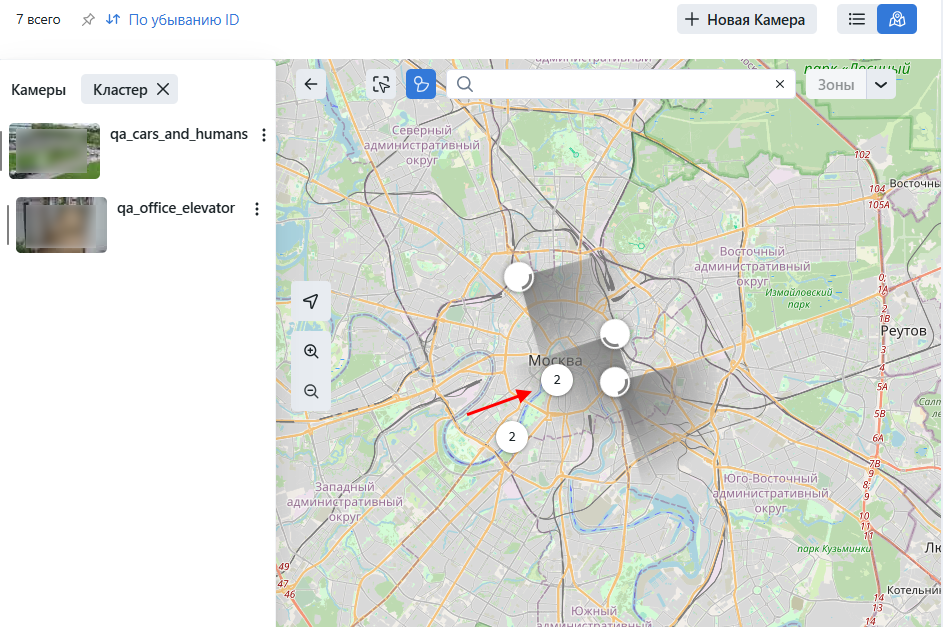Toggle the polygon drawing tool

[x=420, y=84]
